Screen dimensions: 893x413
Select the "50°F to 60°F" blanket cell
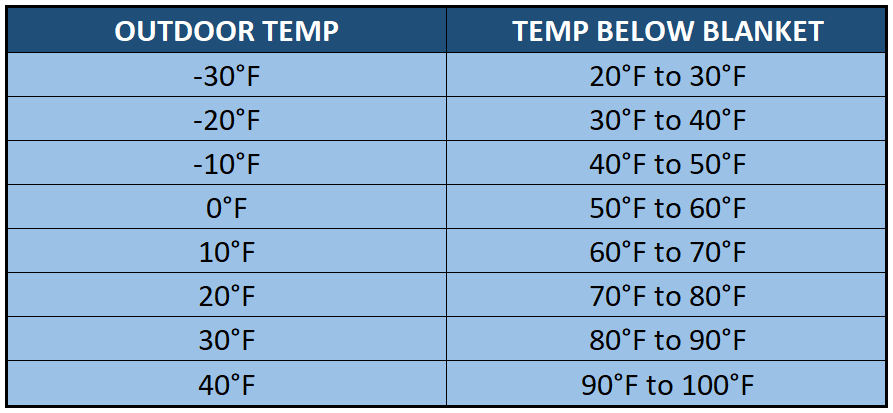pos(668,209)
